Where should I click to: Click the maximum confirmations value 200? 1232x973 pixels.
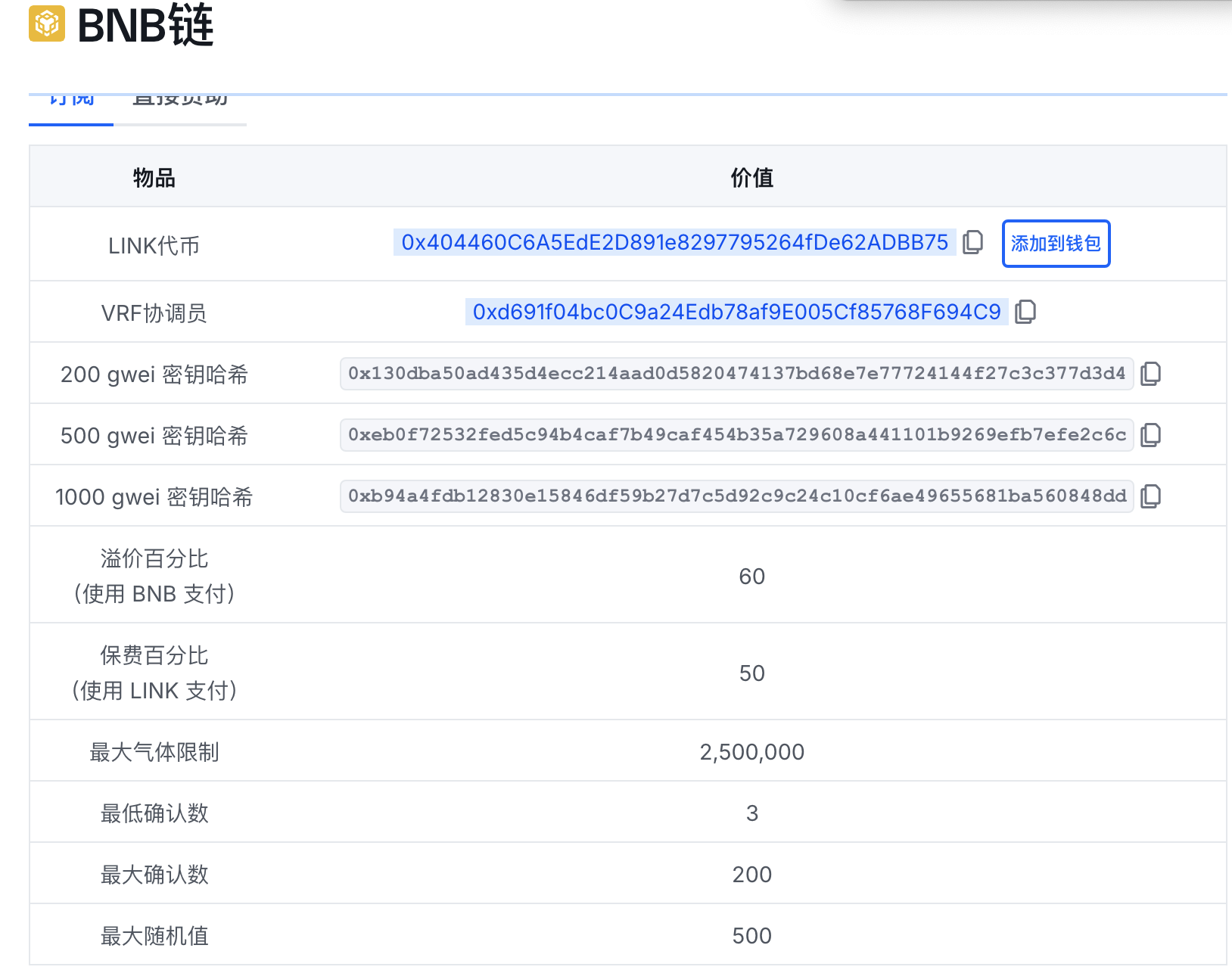(751, 875)
